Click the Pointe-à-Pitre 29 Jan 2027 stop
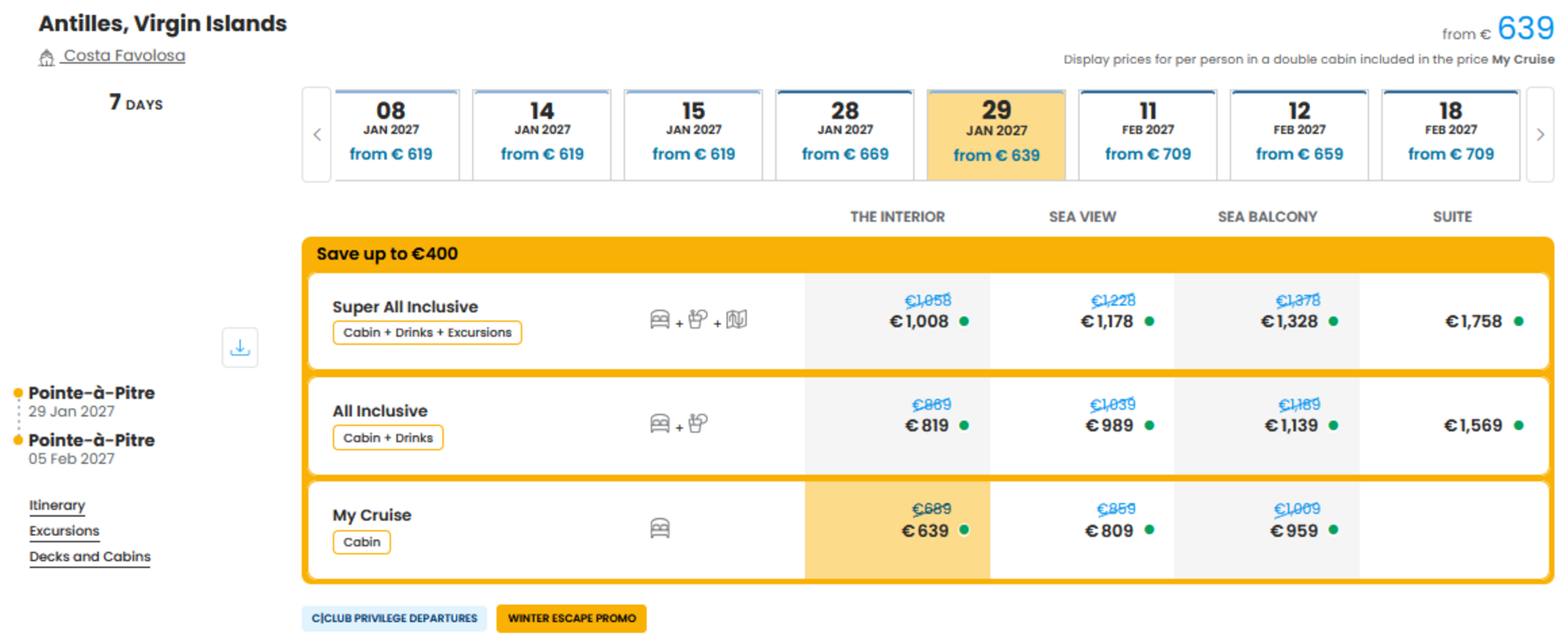This screenshot has width=1568, height=641. pos(91,401)
